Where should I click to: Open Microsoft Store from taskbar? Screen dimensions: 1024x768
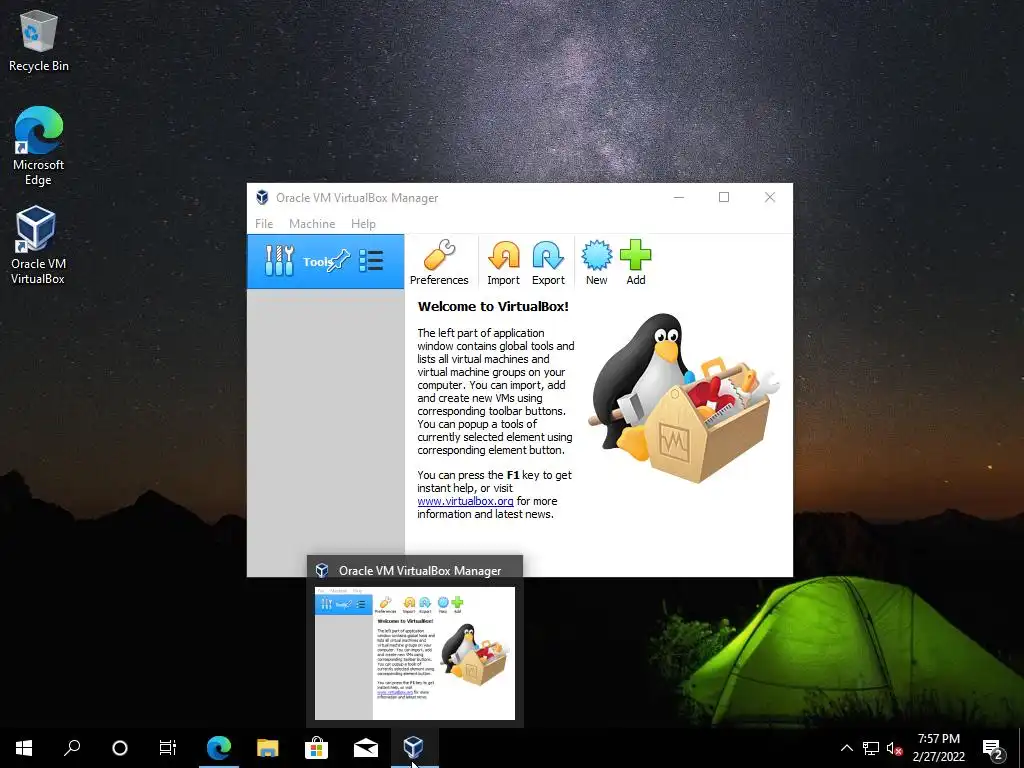[316, 747]
